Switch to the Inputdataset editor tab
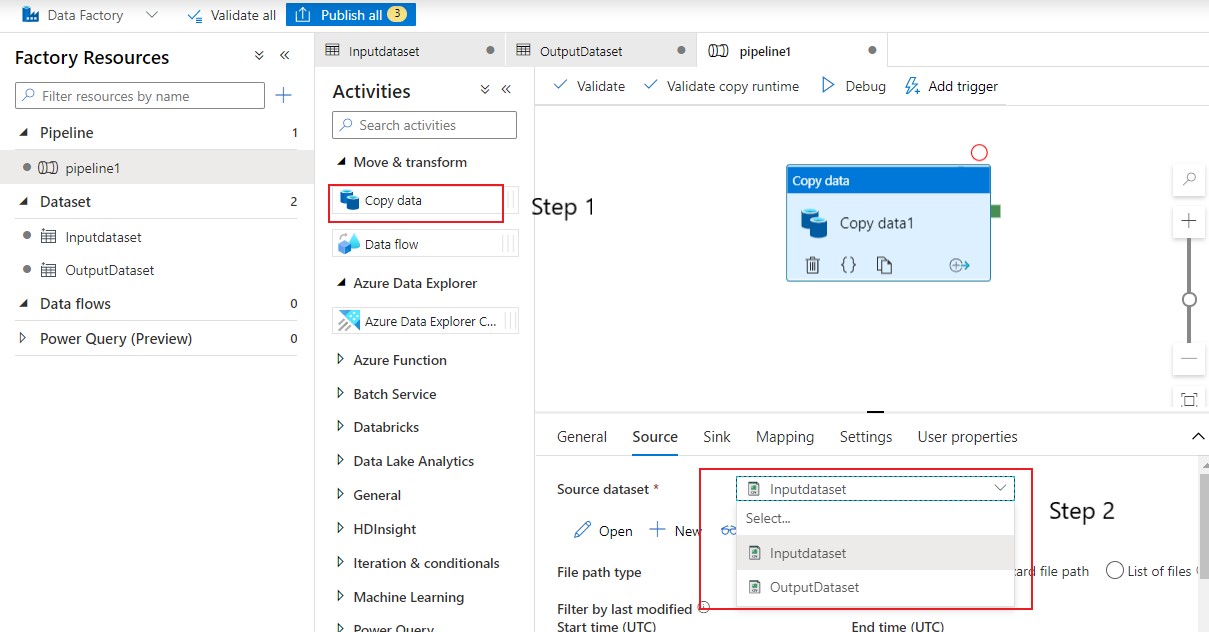Screen dimensions: 1209x632 pyautogui.click(x=410, y=51)
